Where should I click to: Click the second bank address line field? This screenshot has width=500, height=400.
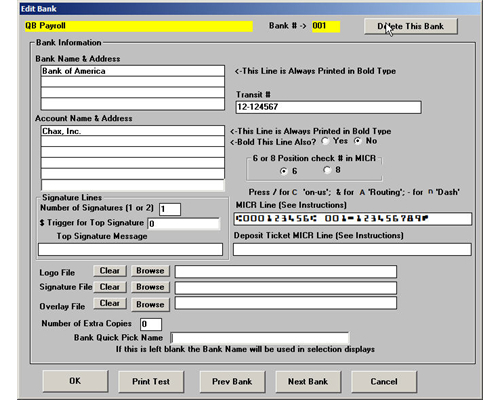pos(133,82)
